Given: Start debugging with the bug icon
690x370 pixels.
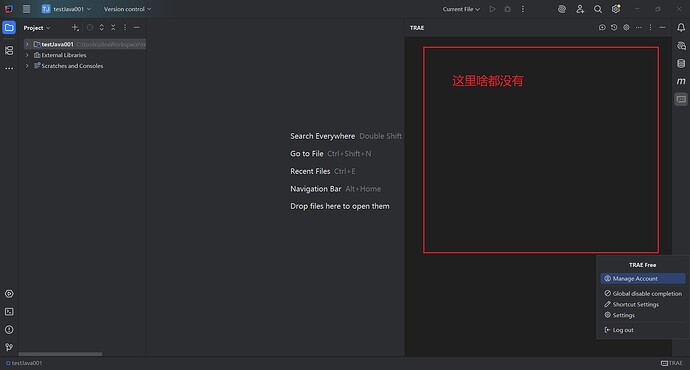Looking at the screenshot, I should coord(507,9).
